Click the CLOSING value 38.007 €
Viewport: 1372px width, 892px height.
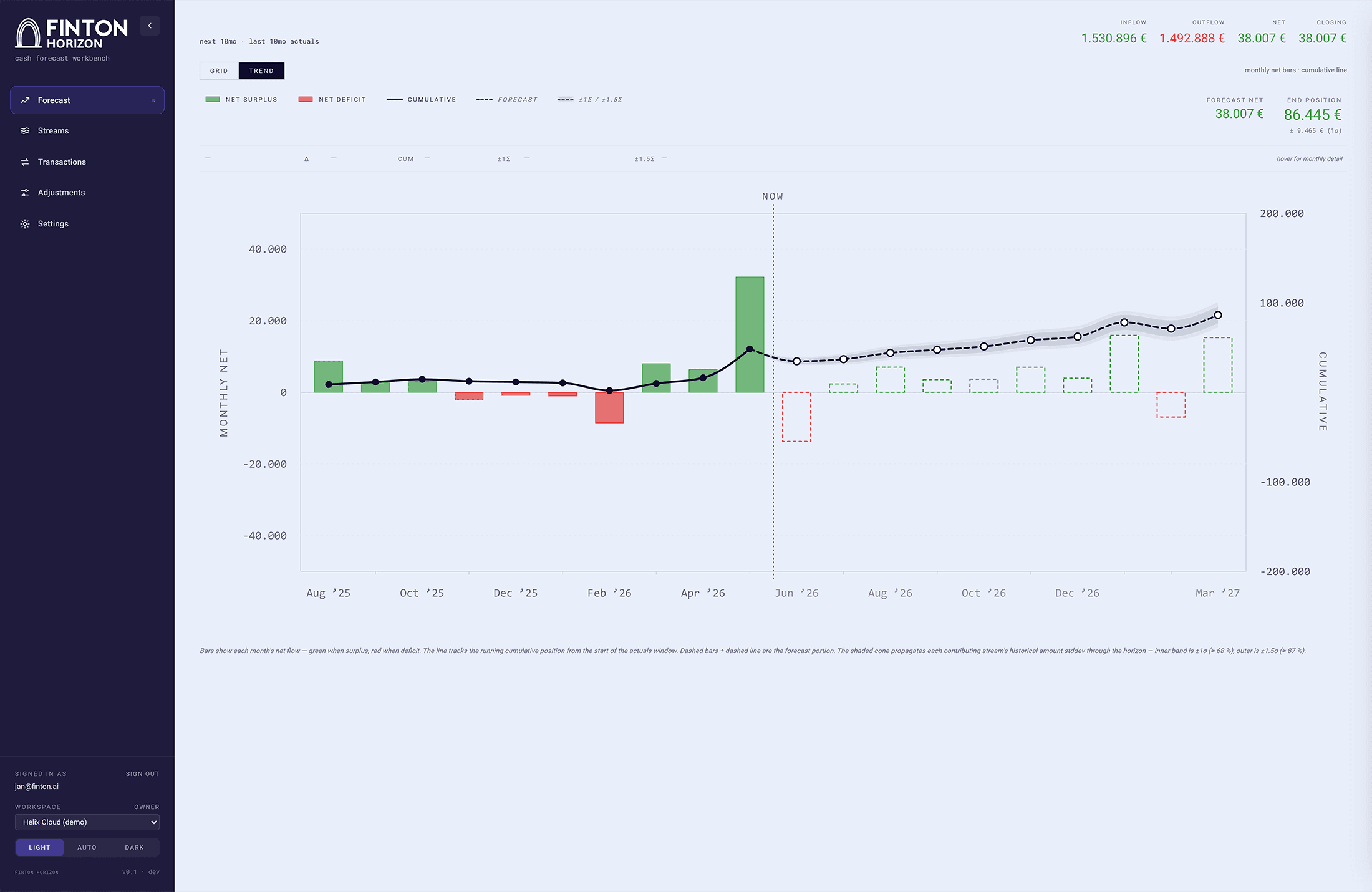pyautogui.click(x=1323, y=39)
